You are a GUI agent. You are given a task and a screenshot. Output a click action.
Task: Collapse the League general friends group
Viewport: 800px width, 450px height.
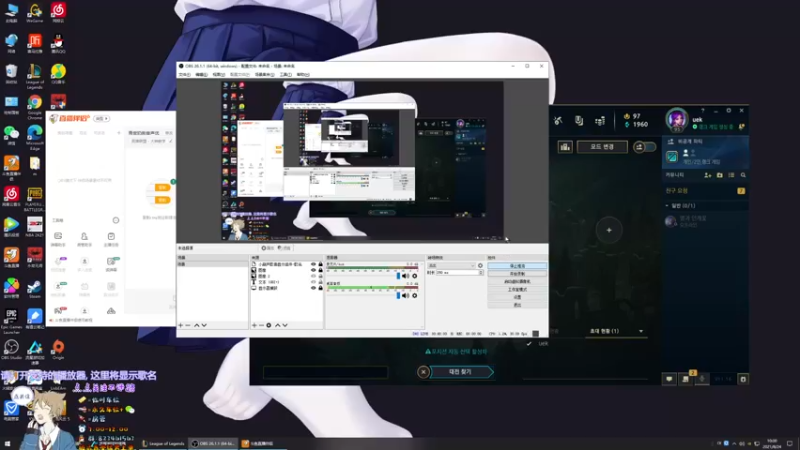667,206
